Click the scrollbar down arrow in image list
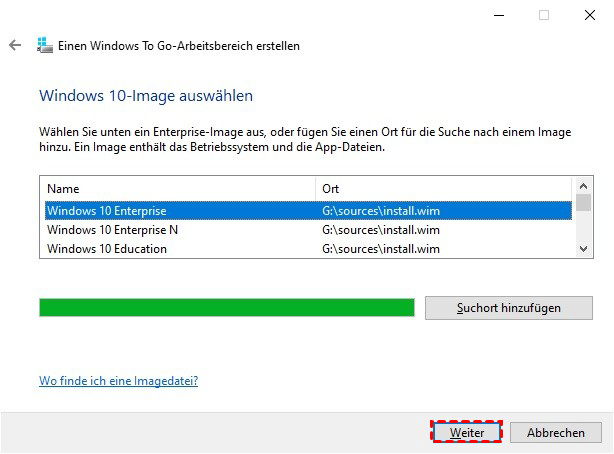614x454 pixels. point(584,248)
